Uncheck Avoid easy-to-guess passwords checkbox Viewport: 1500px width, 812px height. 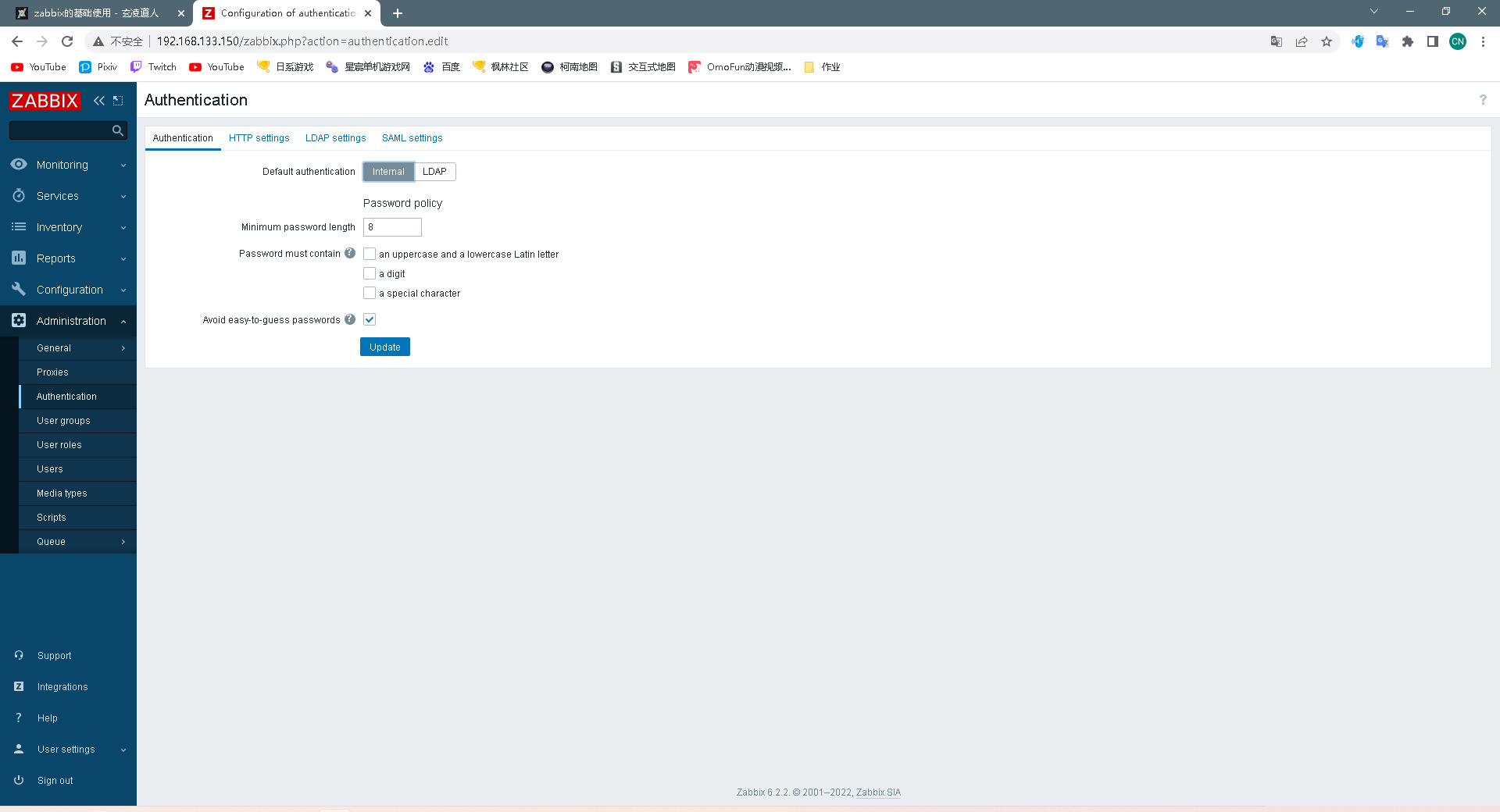point(370,319)
